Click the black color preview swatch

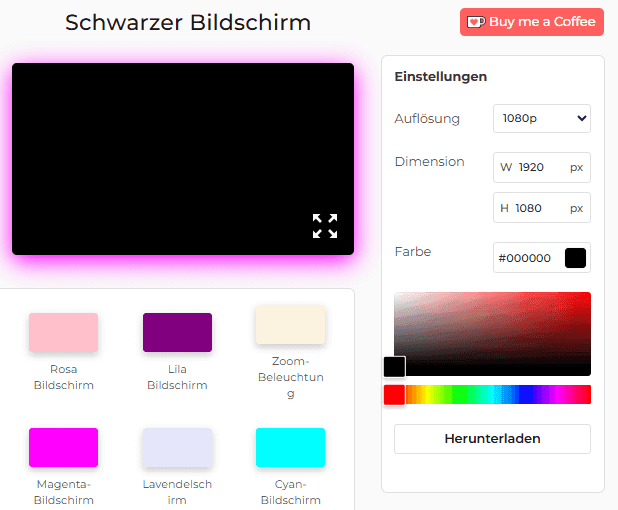pyautogui.click(x=575, y=258)
